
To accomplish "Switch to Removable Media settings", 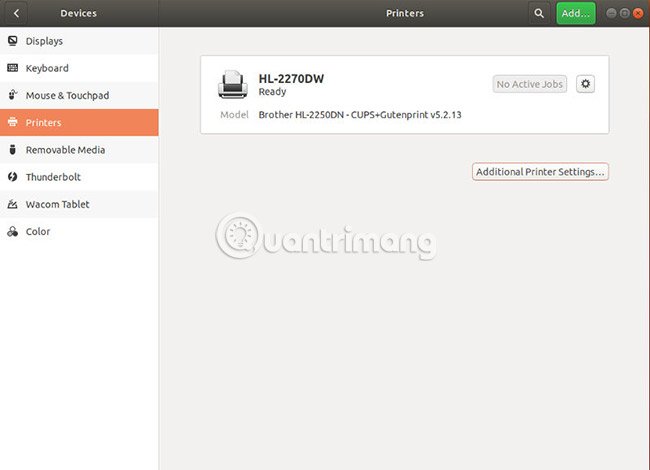I will [79, 150].
